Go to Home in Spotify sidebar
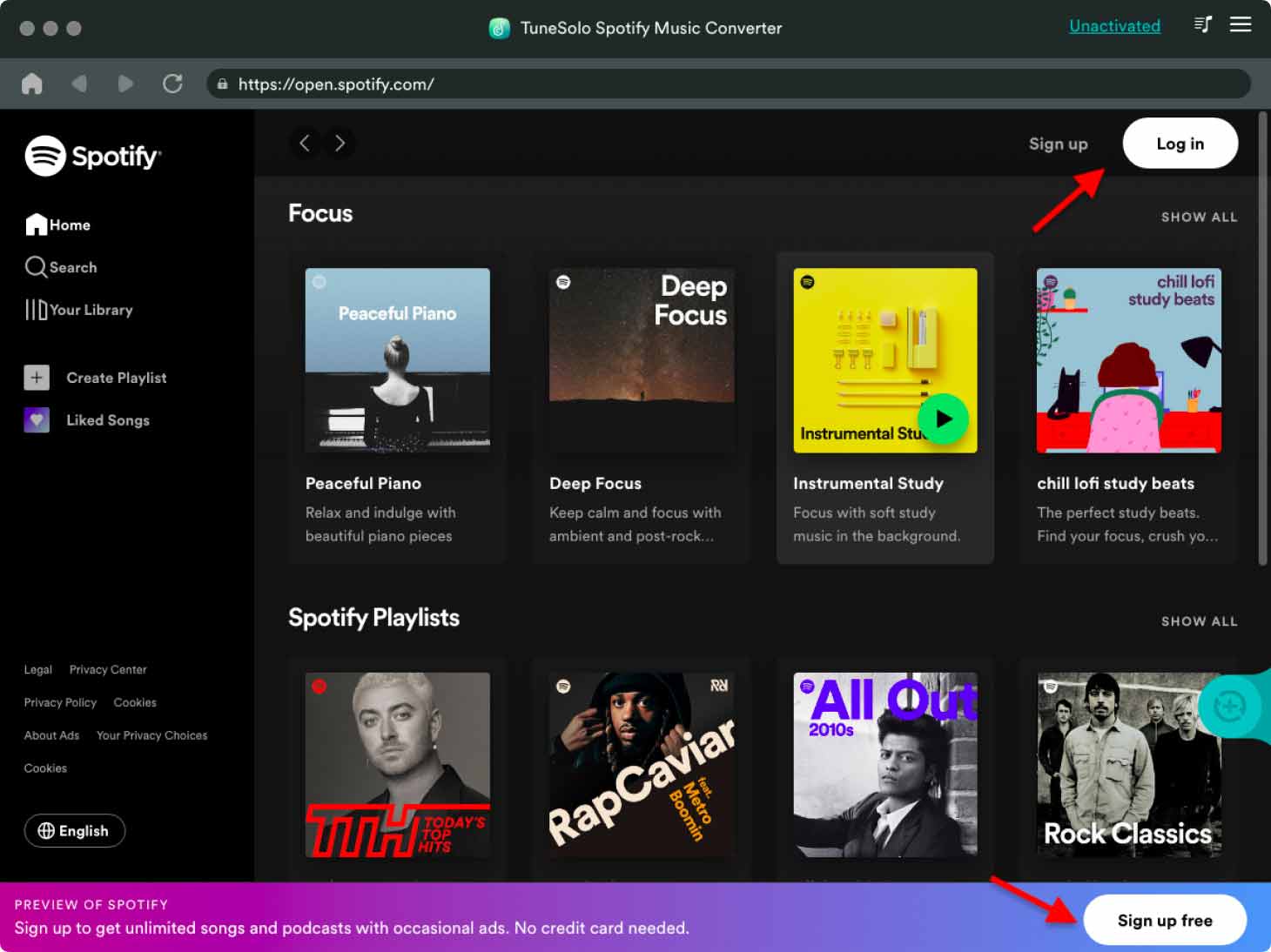Image resolution: width=1271 pixels, height=952 pixels. [58, 225]
